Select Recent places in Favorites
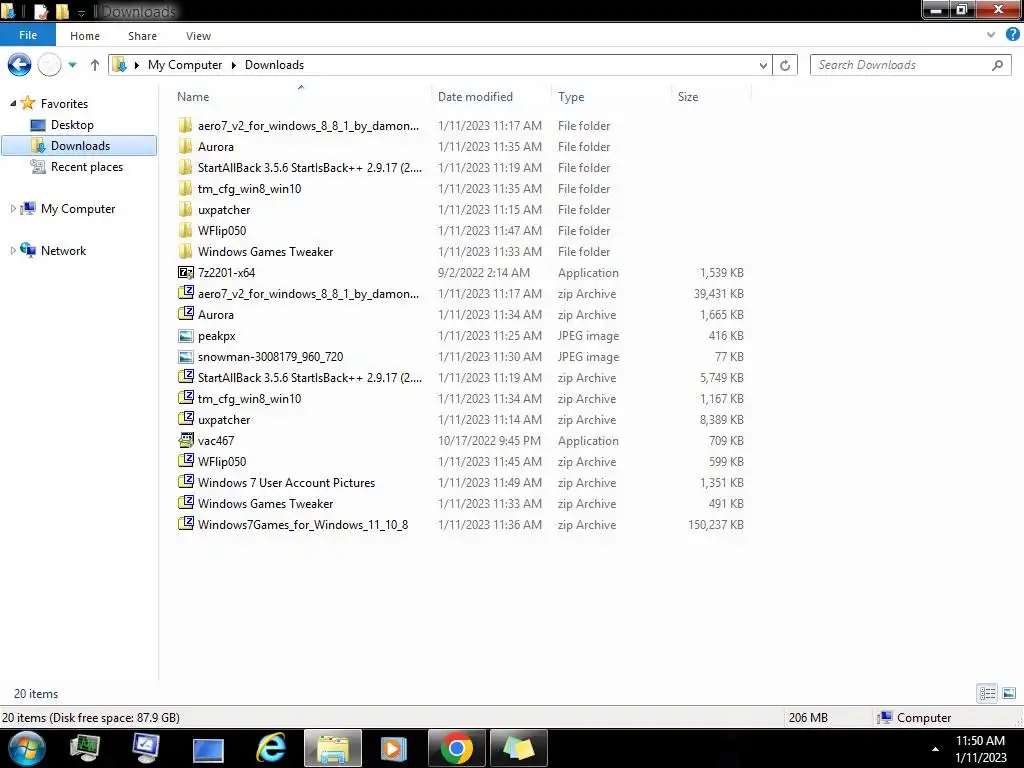Viewport: 1024px width, 768px height. [86, 167]
